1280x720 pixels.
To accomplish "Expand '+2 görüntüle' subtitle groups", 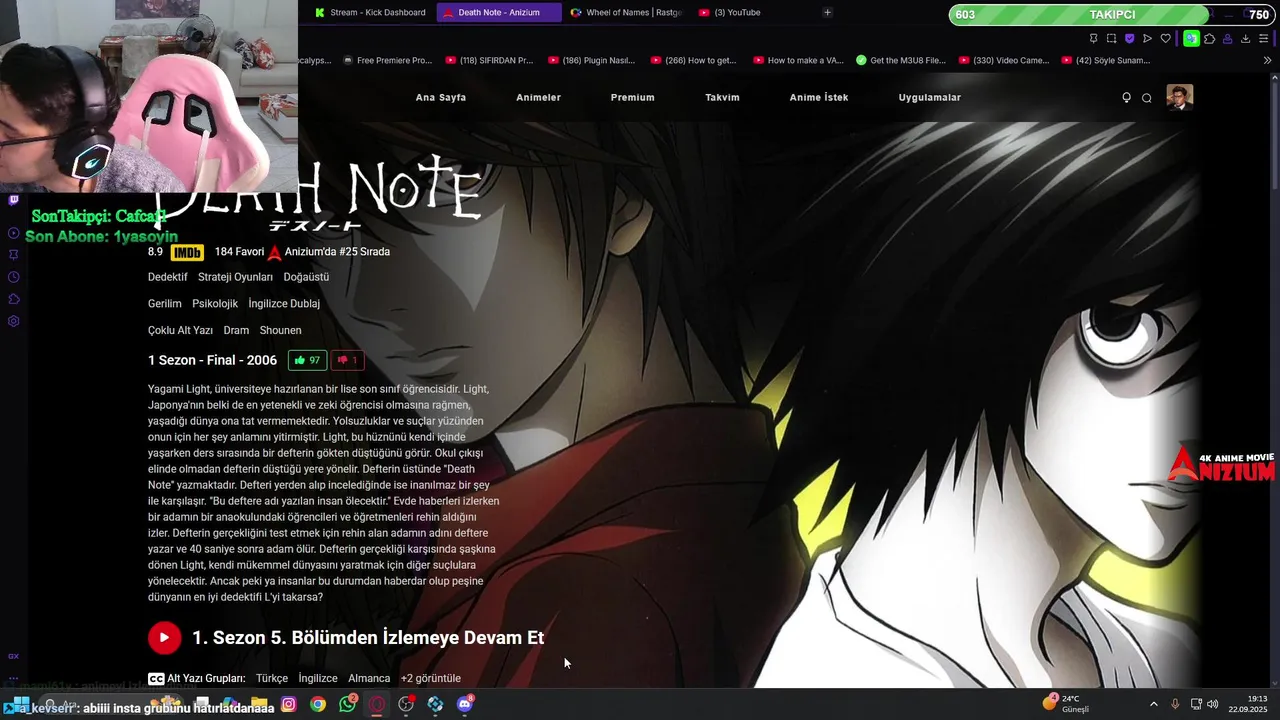I will coord(431,678).
